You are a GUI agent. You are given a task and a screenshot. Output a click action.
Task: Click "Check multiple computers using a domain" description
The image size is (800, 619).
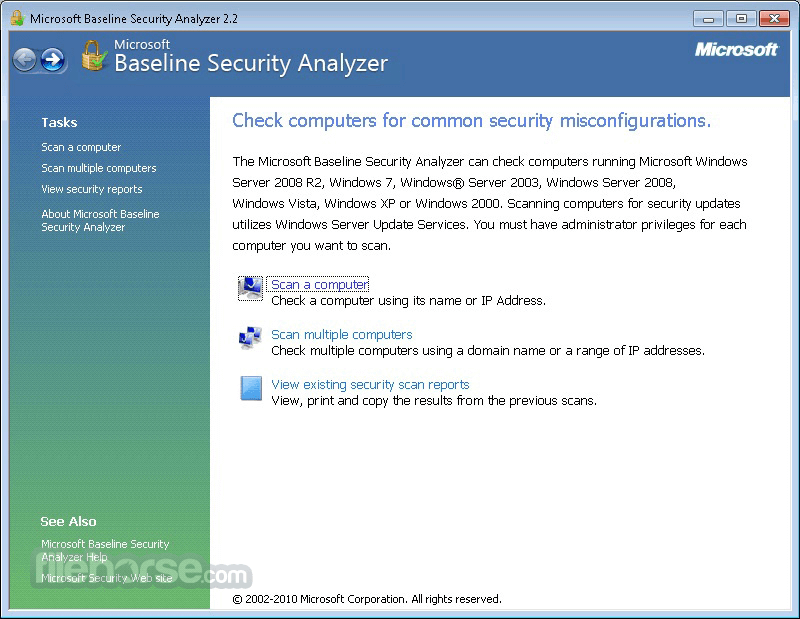pos(488,351)
